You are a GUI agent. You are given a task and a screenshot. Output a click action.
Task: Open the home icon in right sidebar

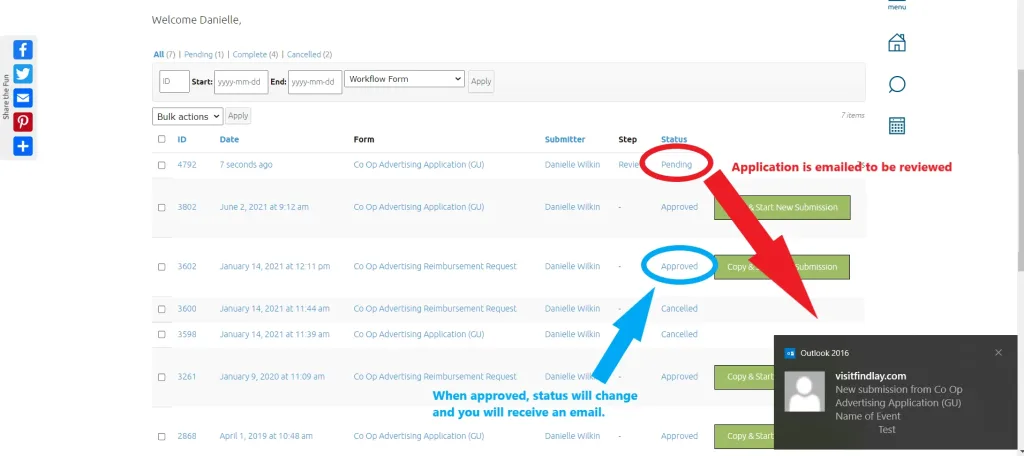897,43
